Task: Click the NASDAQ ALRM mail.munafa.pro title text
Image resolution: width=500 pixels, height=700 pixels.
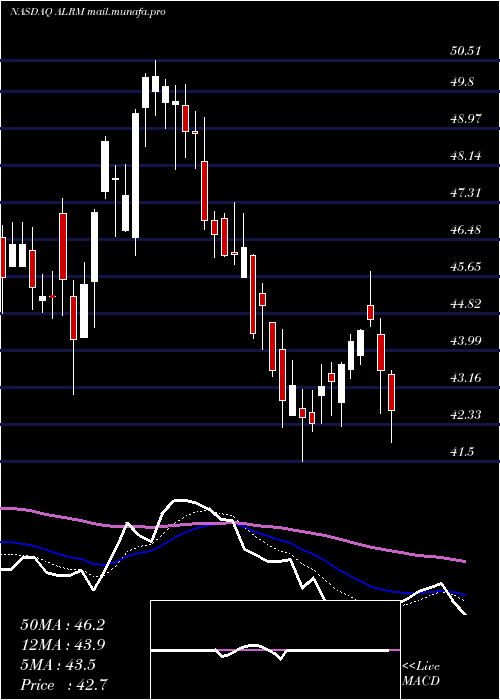Action: coord(88,12)
